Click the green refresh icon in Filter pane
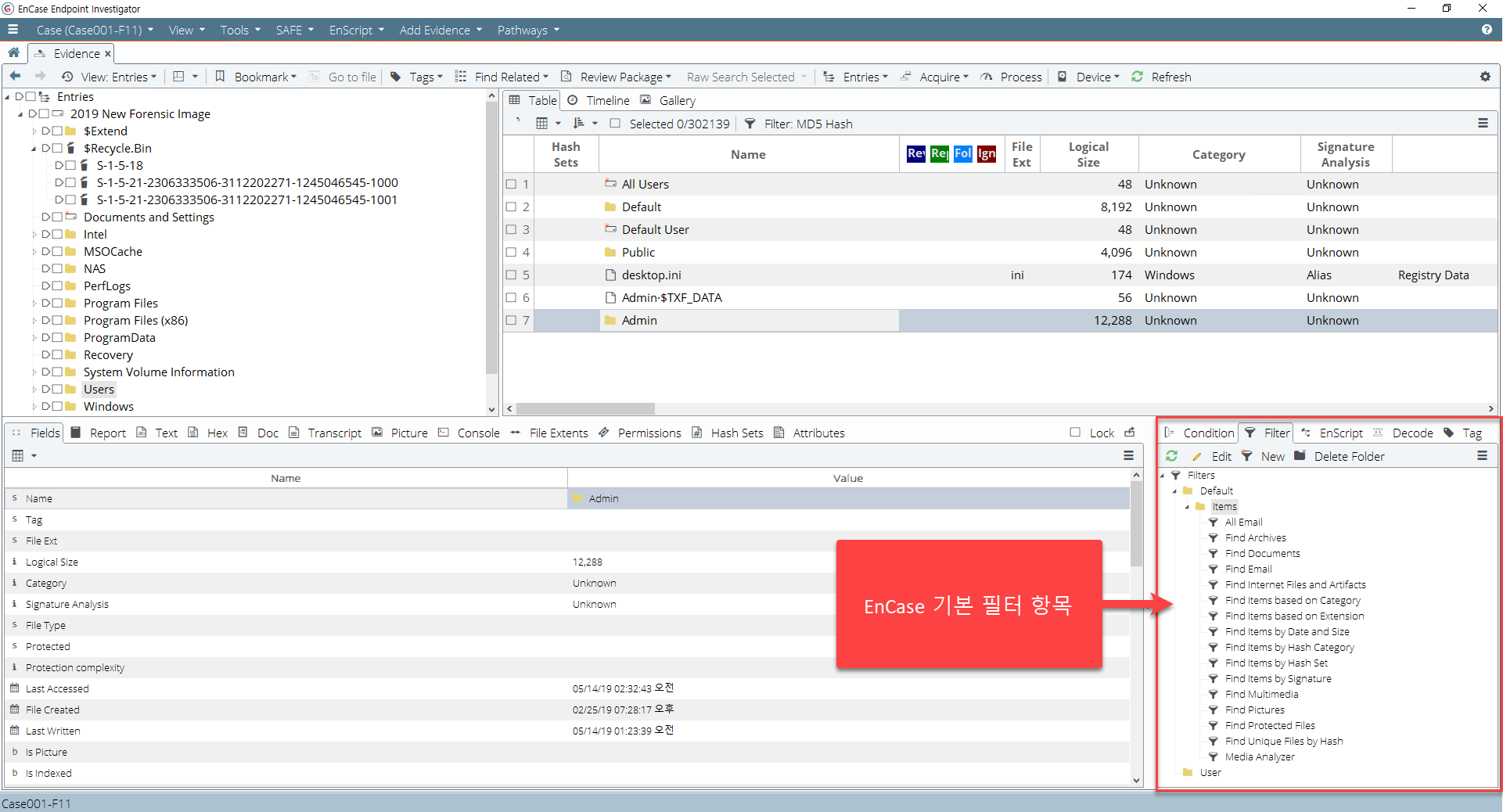 pos(1171,456)
